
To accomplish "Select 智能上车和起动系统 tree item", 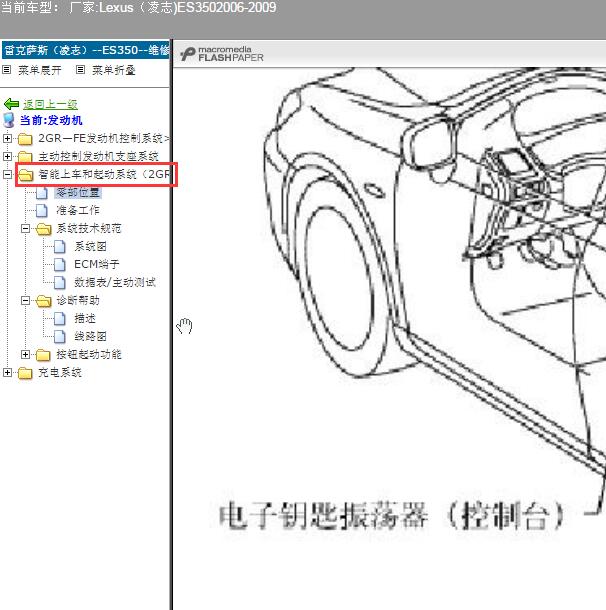I will coord(103,174).
